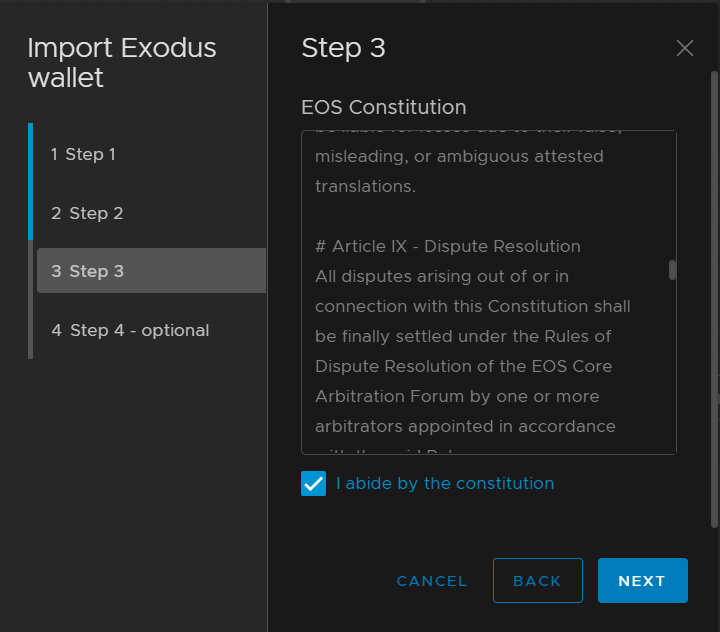Image resolution: width=720 pixels, height=632 pixels.
Task: Go to Step 1 in wizard sidebar
Action: 83,154
